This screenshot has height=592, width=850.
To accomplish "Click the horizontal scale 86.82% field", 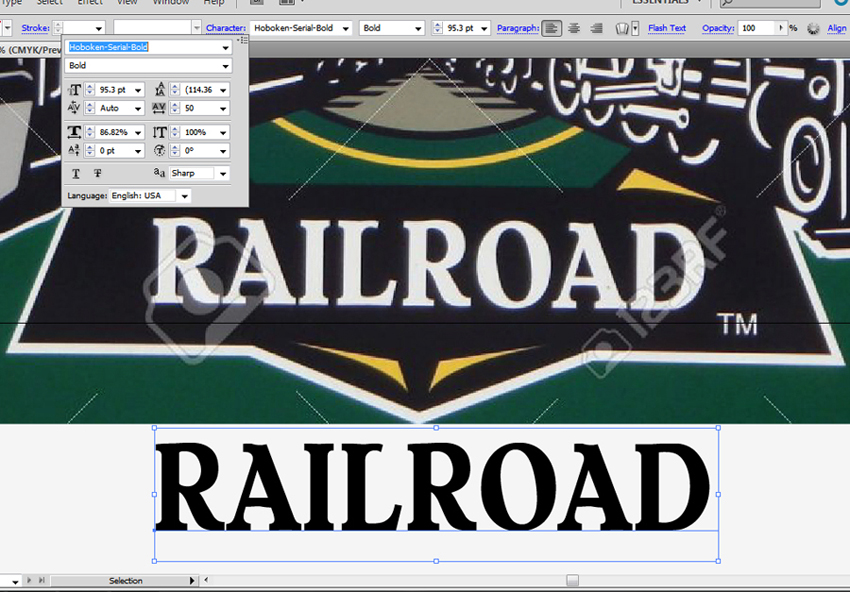I will (x=114, y=132).
